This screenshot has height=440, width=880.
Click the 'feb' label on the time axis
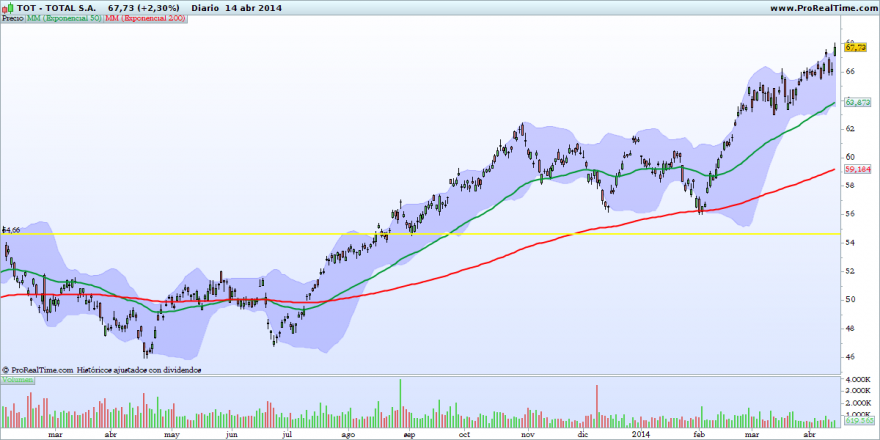[699, 434]
